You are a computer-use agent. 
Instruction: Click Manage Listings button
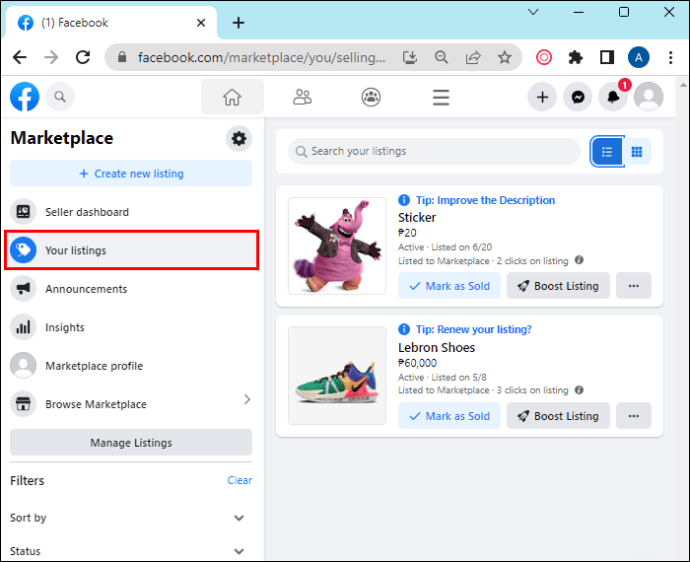tap(131, 442)
